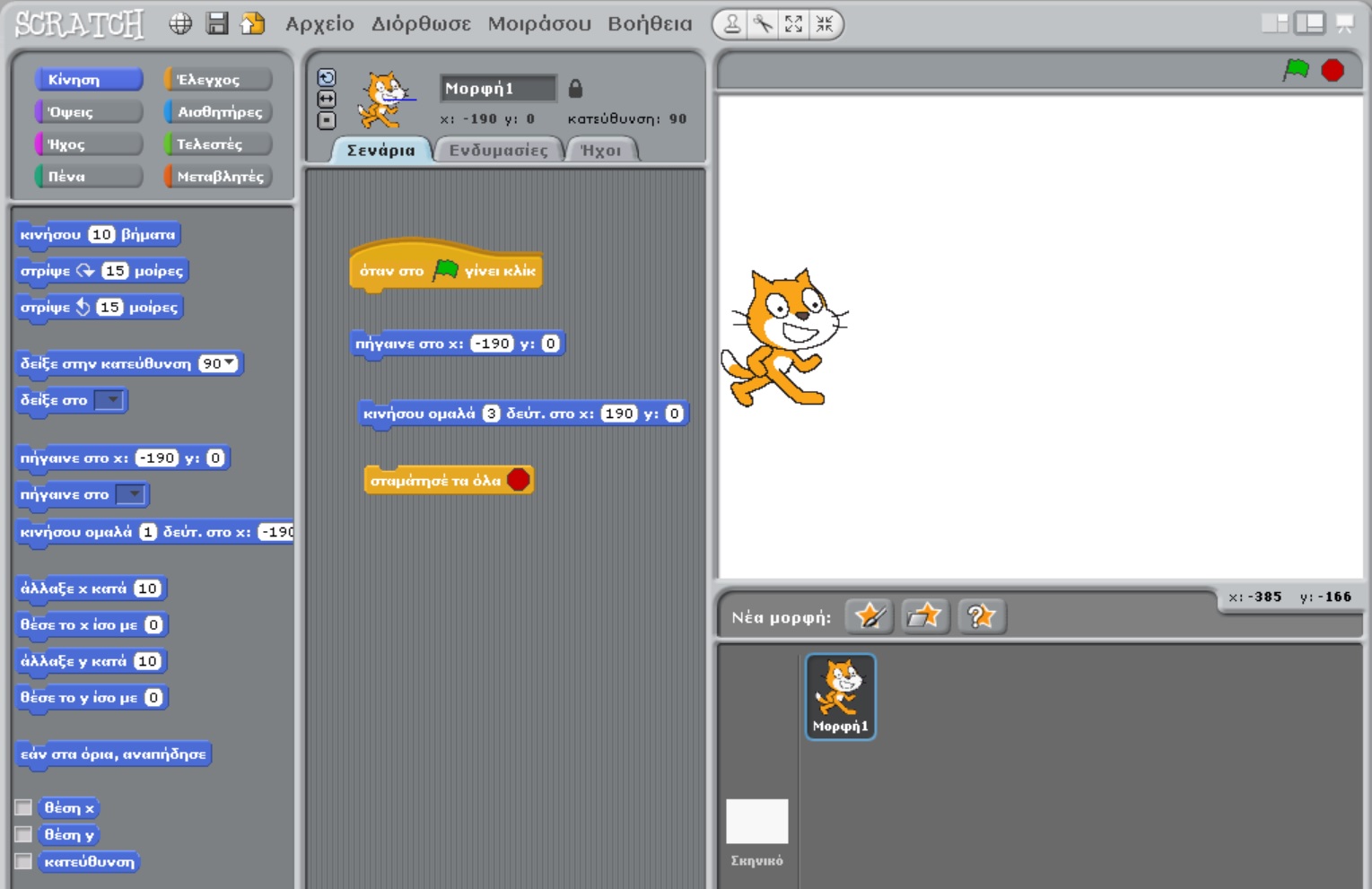Set rotation style to left-right flip only
The height and width of the screenshot is (889, 1372).
point(327,99)
